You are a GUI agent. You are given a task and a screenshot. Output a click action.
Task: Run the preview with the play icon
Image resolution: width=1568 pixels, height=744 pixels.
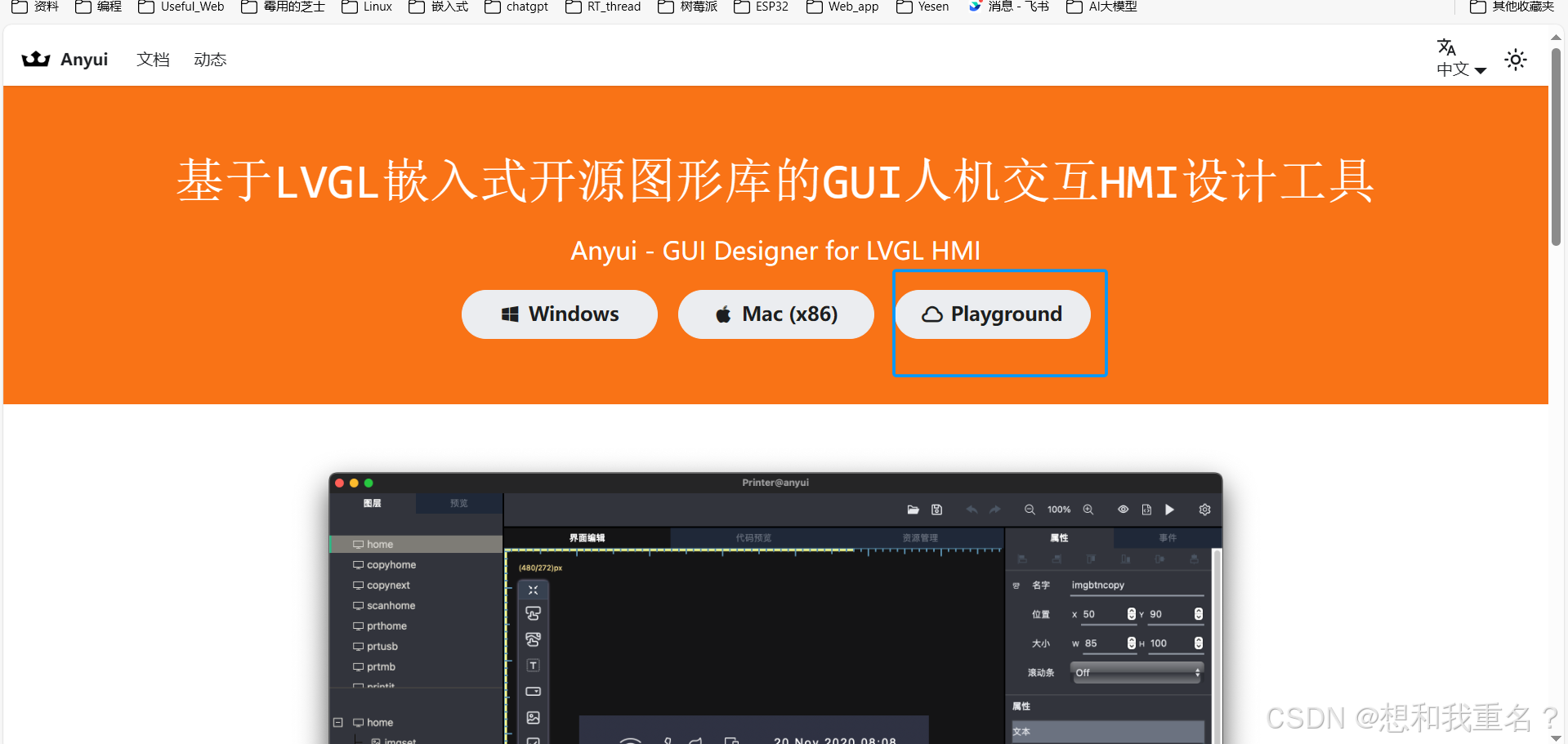[x=1169, y=509]
